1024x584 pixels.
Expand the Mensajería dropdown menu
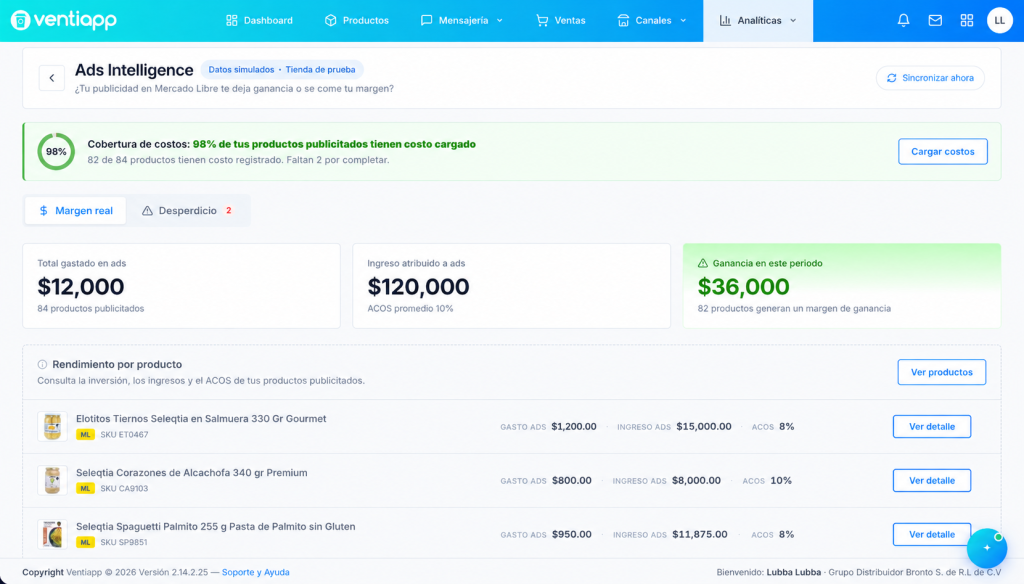[x=462, y=20]
